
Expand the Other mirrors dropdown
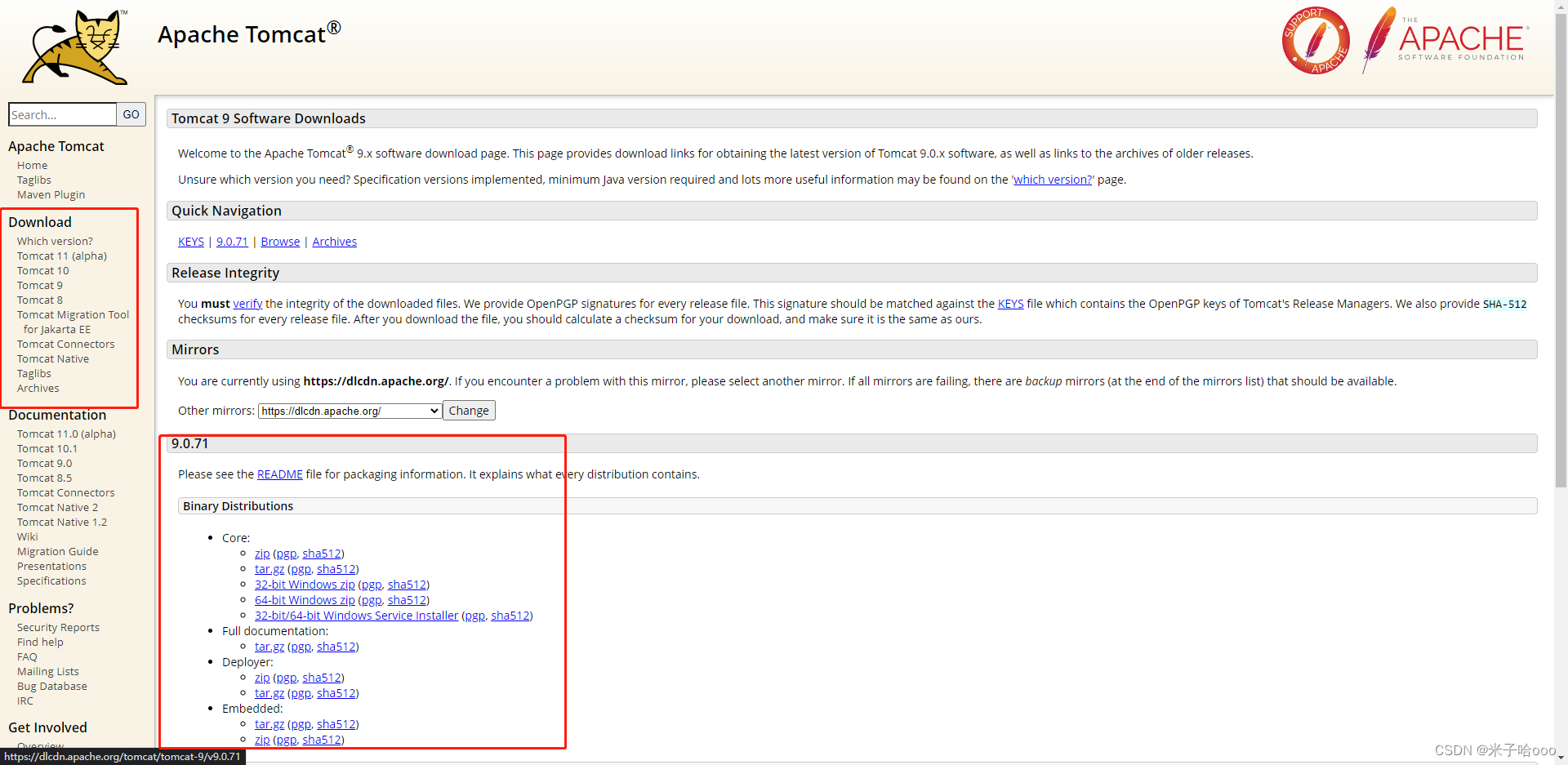[x=350, y=411]
